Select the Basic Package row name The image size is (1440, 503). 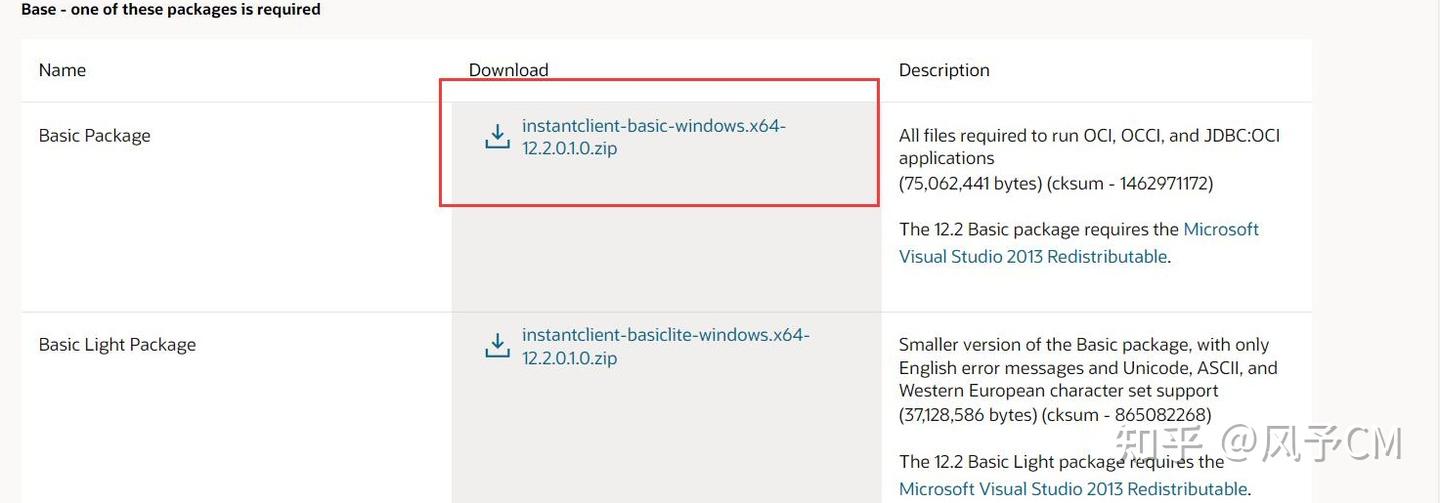coord(94,135)
